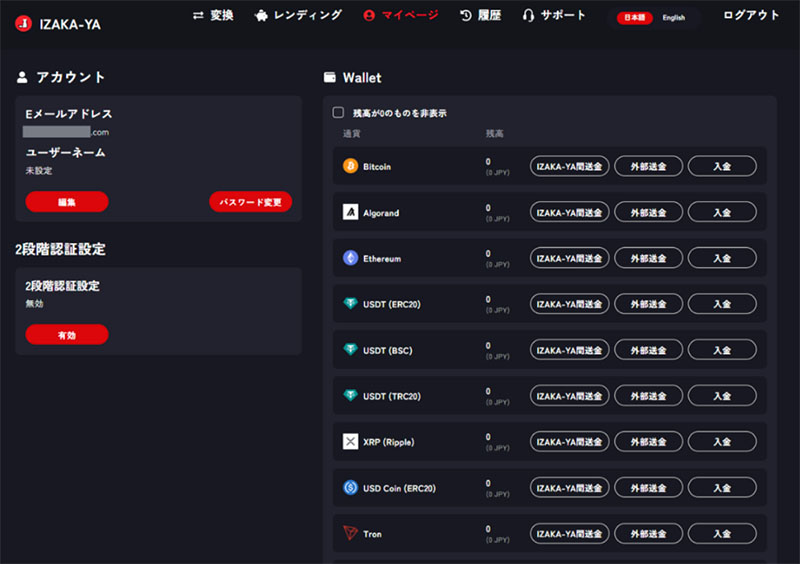Click 外部送金 for XRP (Ripple)
Image resolution: width=800 pixels, height=564 pixels.
pyautogui.click(x=648, y=442)
